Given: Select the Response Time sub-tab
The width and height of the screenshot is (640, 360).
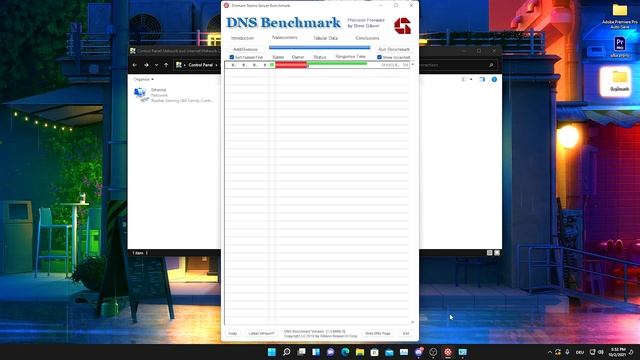Looking at the screenshot, I should point(350,57).
